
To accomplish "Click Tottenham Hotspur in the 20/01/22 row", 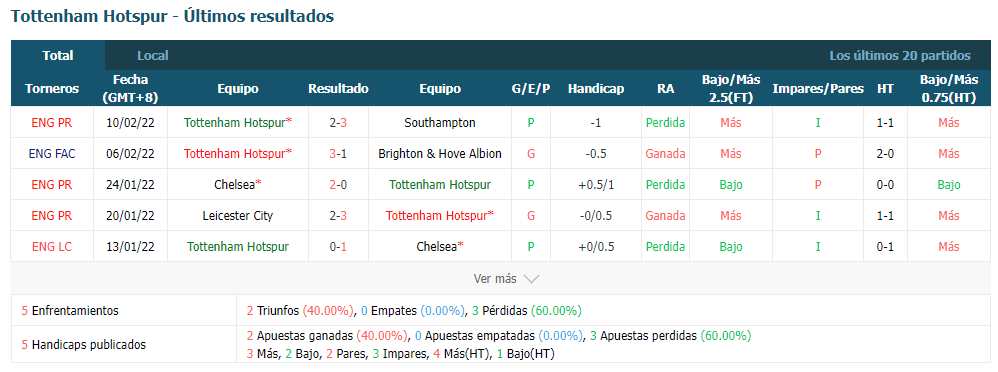I will click(437, 215).
